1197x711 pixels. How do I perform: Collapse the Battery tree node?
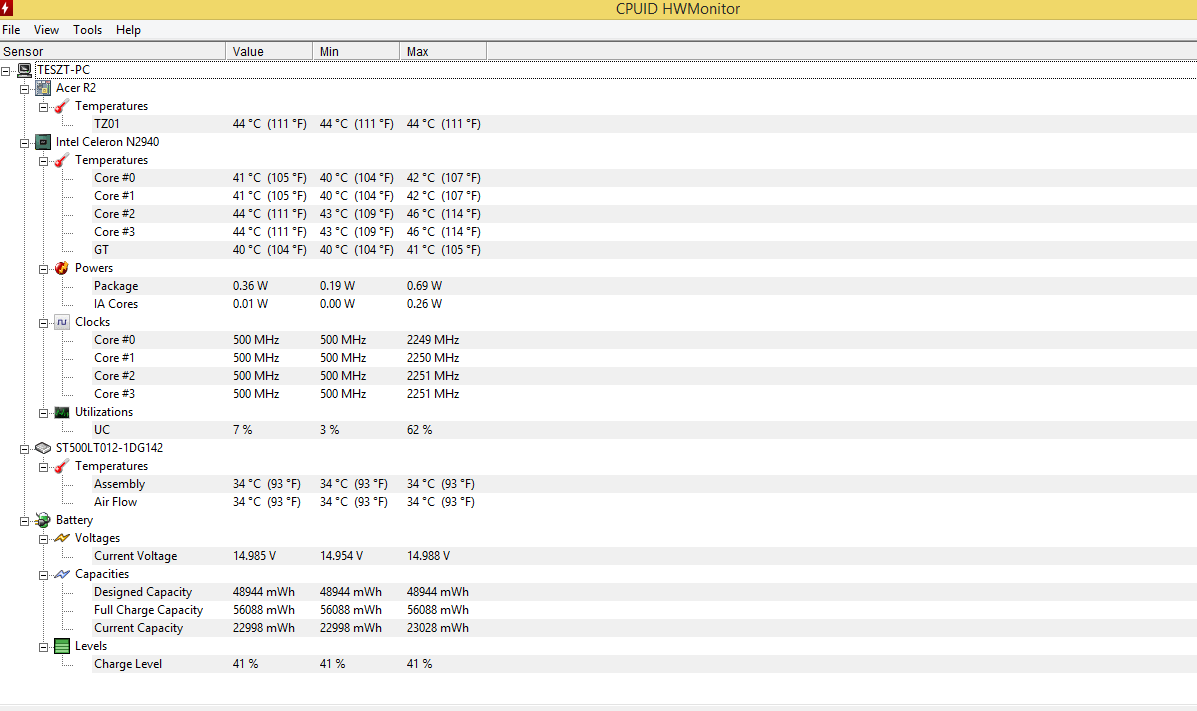(x=25, y=520)
